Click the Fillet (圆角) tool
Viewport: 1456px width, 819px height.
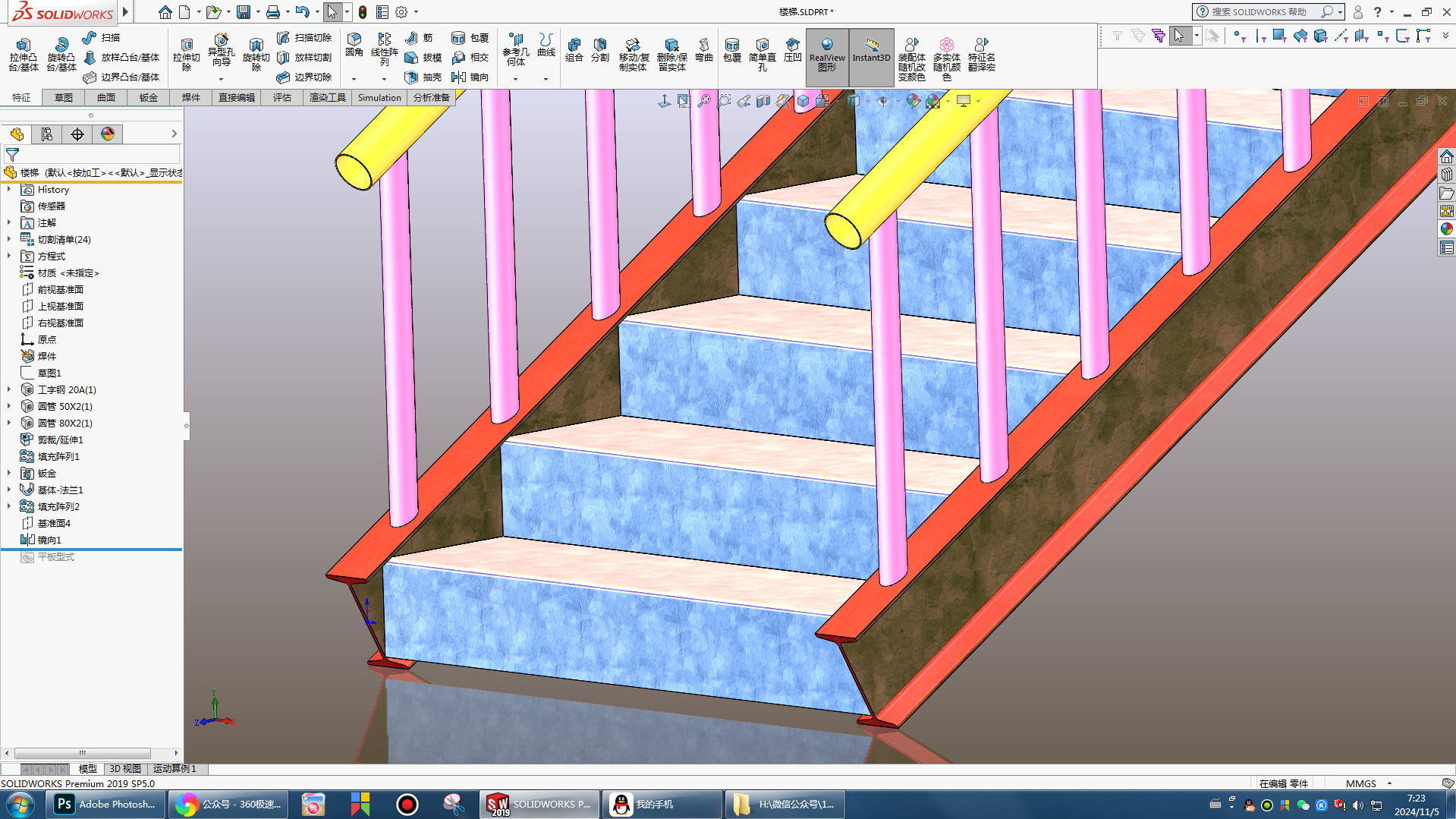pos(354,45)
